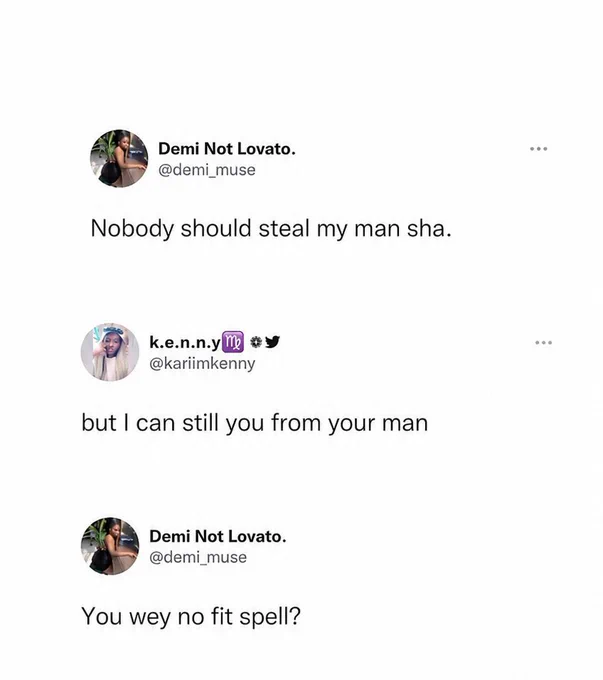Click the @demi_muse handle above "You wey no fit spell?"
This screenshot has height=680, width=603.
(x=198, y=557)
